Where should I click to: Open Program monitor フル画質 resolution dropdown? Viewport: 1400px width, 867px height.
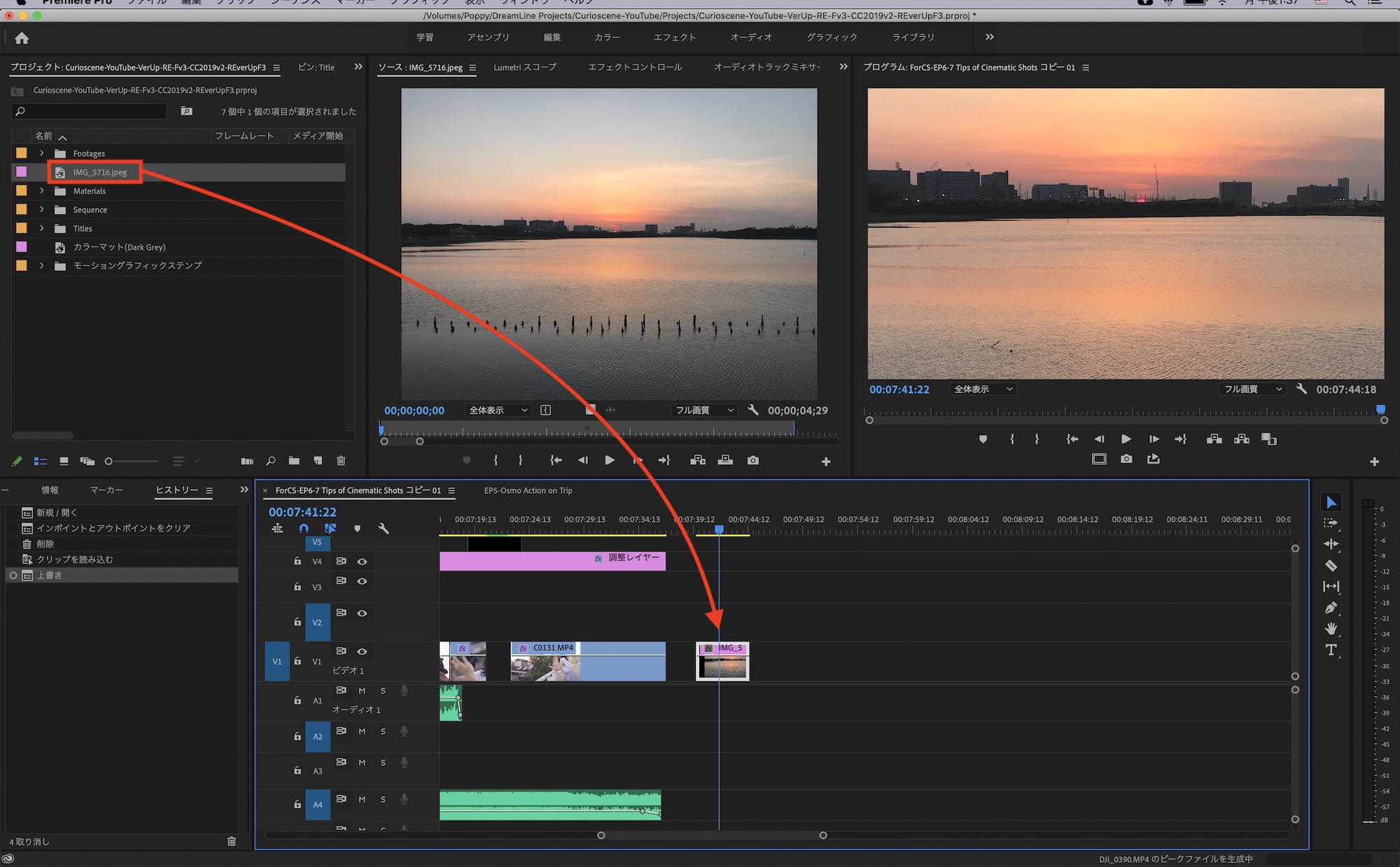(x=1252, y=389)
